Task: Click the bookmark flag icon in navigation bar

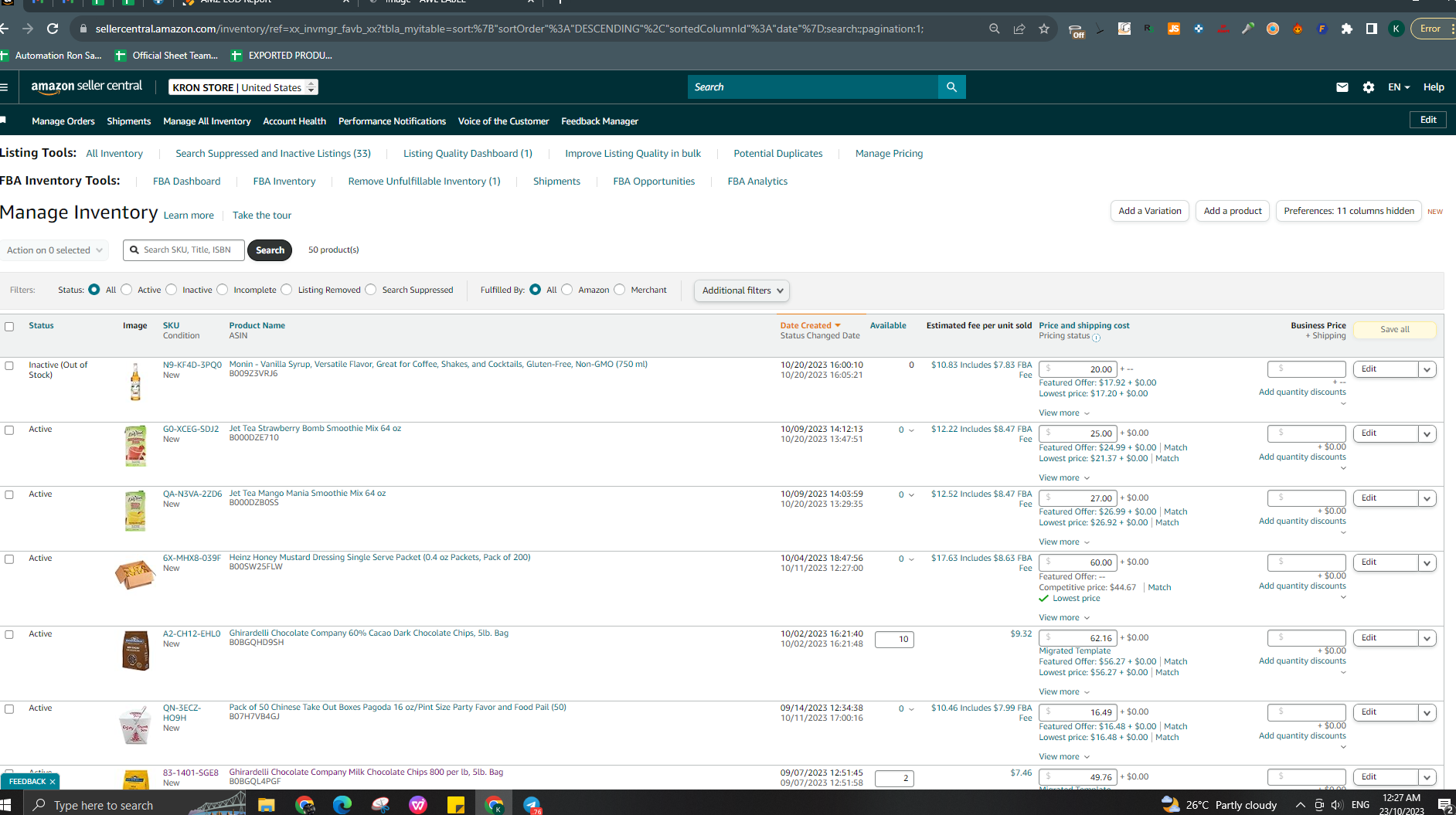Action: 3,120
